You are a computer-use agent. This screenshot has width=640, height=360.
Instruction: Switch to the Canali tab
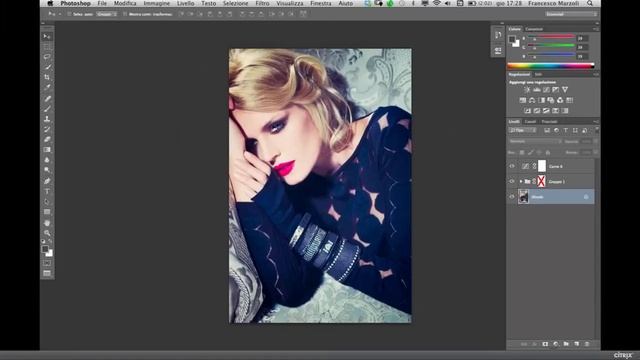point(530,122)
